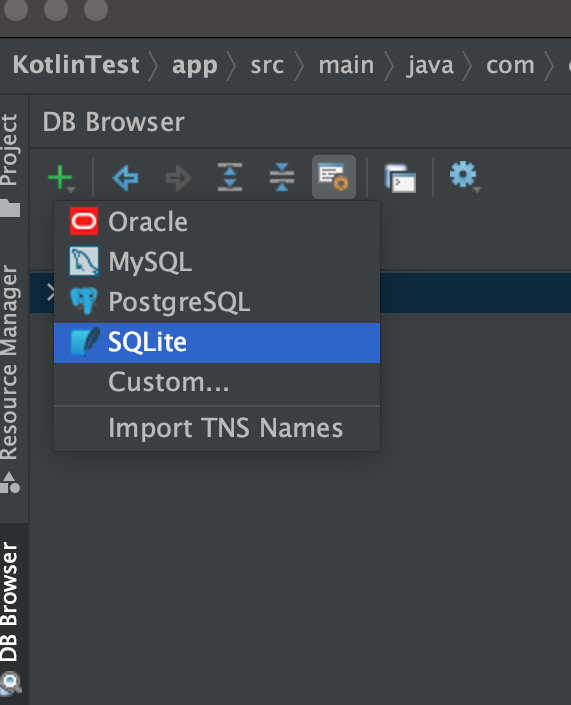Click java in the breadcrumb path

point(430,66)
